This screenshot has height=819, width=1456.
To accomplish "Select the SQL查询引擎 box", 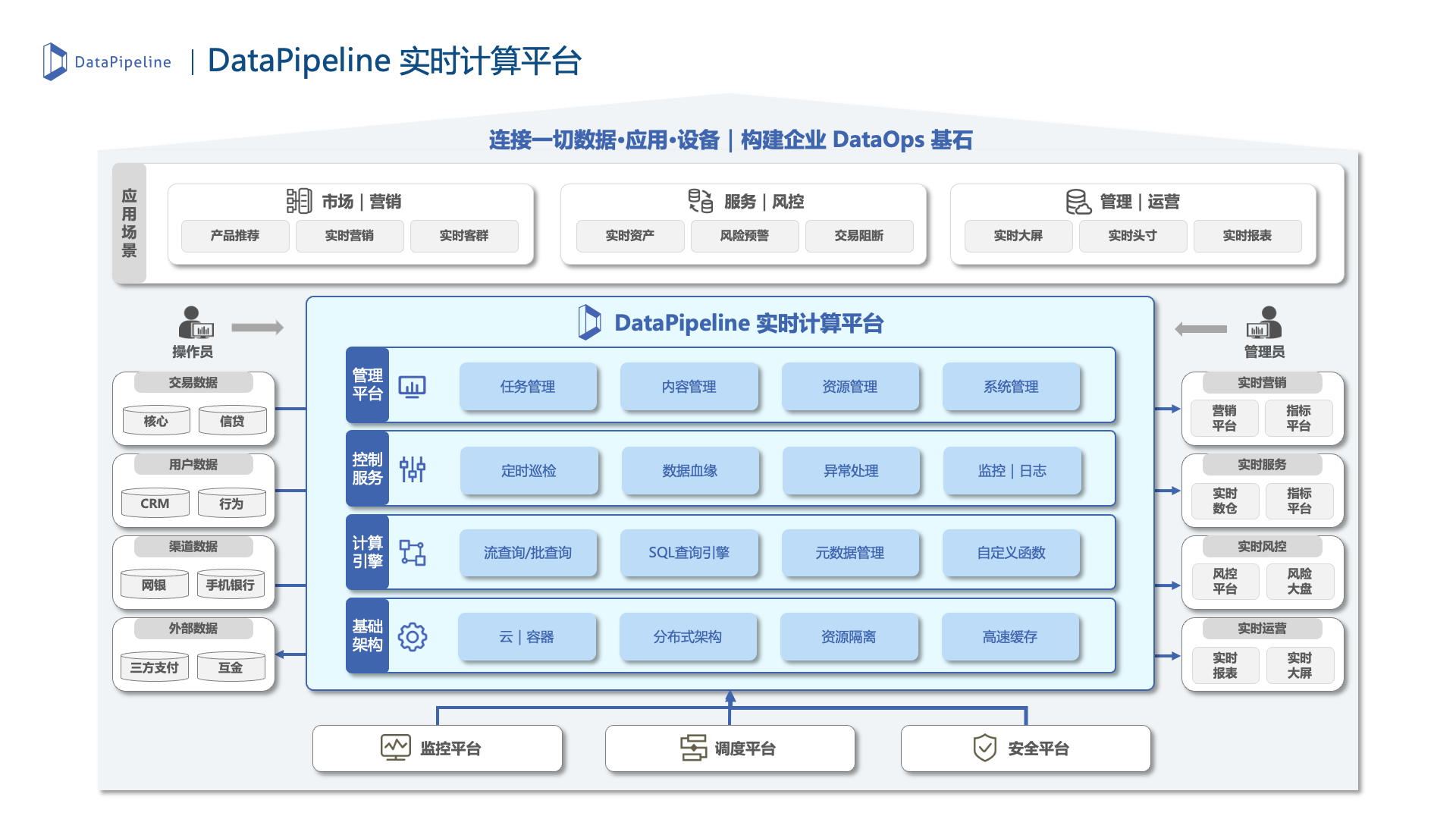I will pyautogui.click(x=689, y=553).
